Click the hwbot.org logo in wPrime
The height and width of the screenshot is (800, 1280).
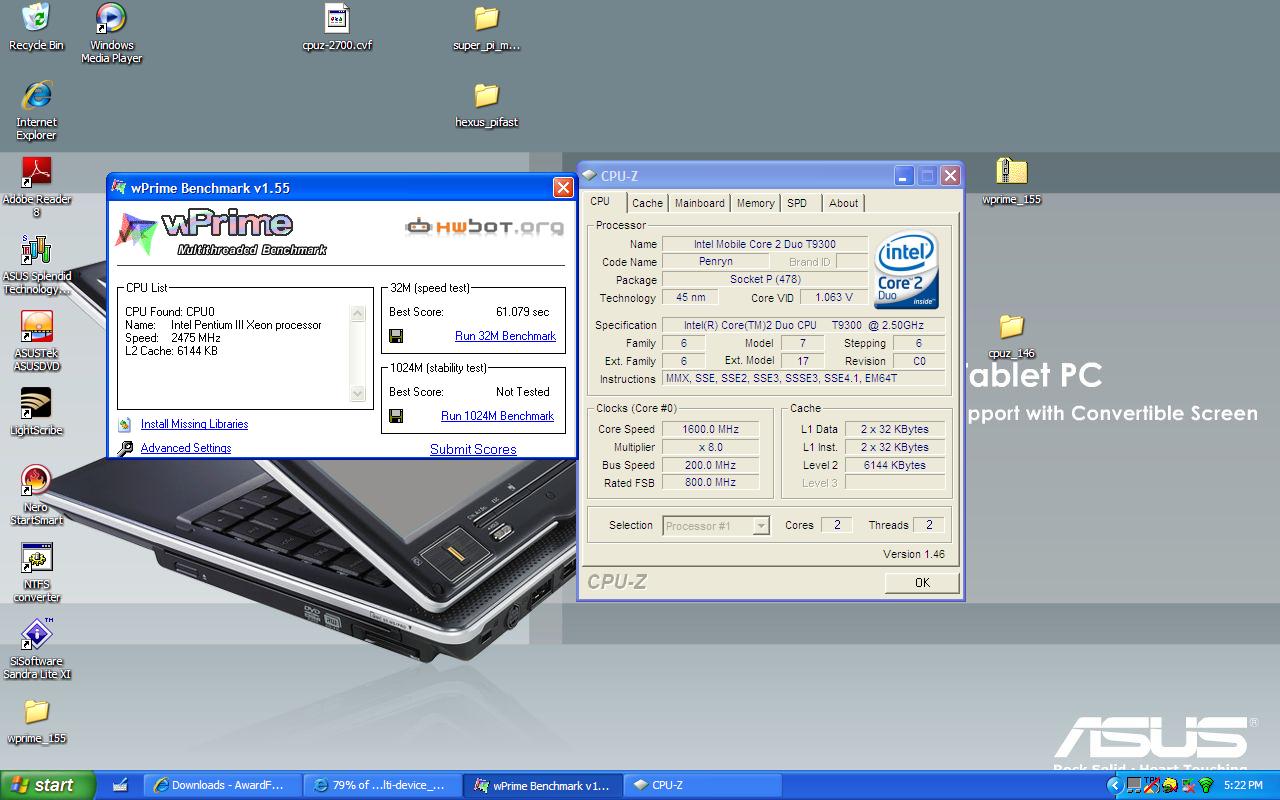(484, 227)
